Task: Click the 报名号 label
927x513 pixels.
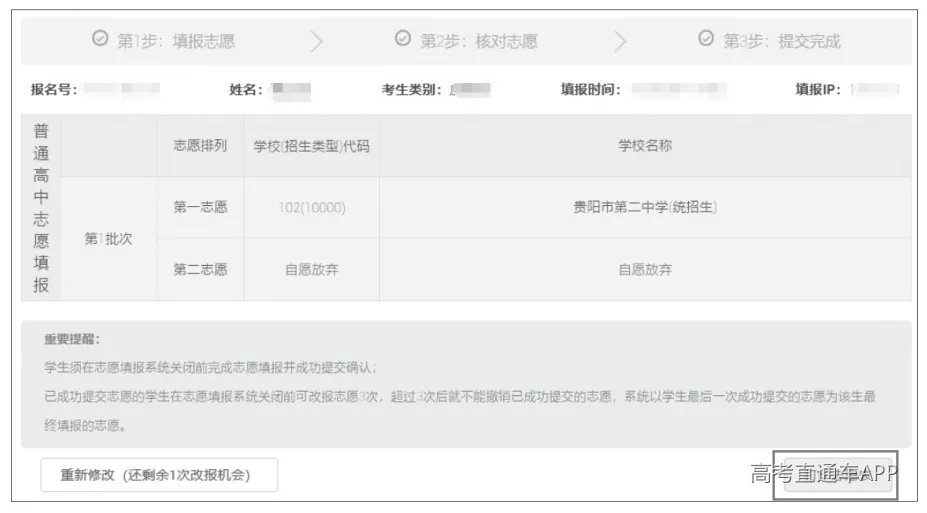Action: [x=54, y=90]
